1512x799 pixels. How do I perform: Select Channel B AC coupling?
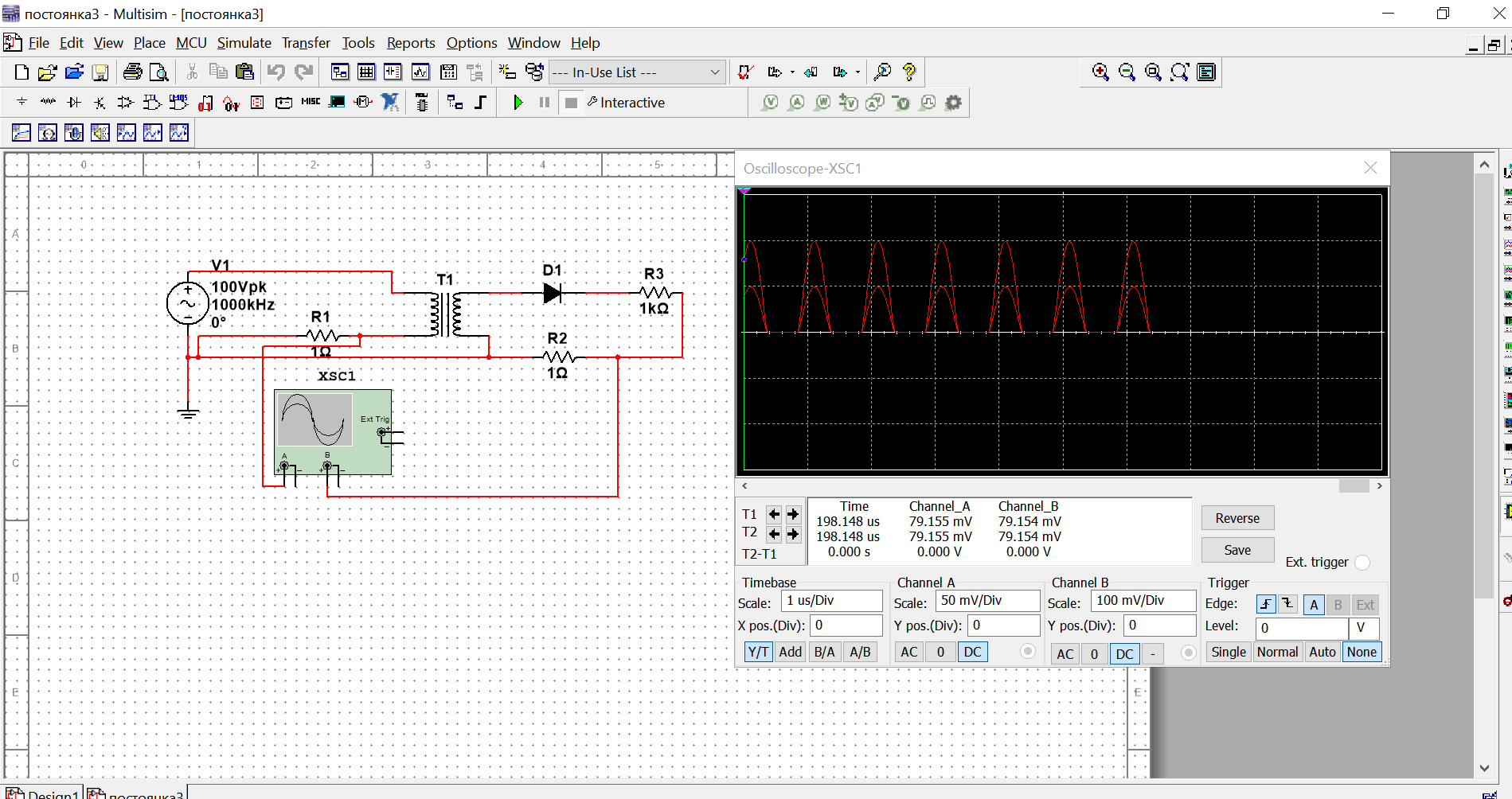(1065, 654)
